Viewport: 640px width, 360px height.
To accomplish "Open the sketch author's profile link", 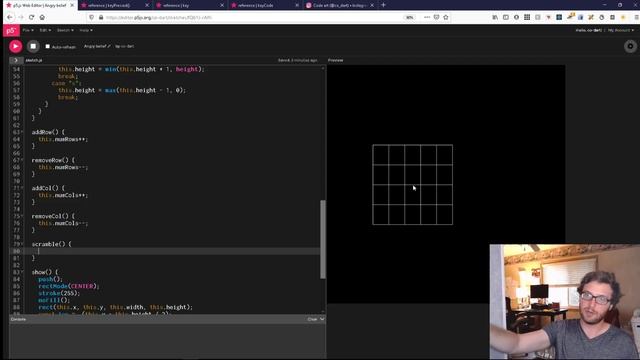I will pyautogui.click(x=125, y=46).
